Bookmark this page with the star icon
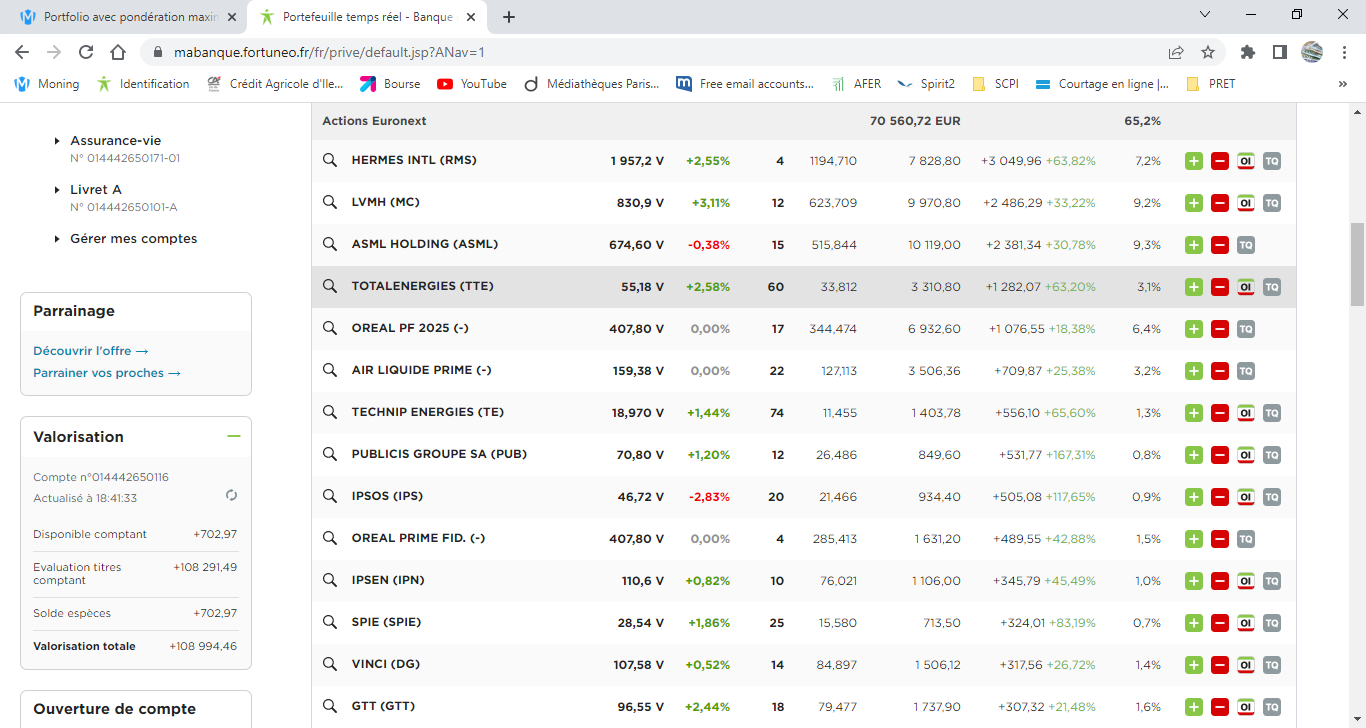 click(x=1208, y=52)
